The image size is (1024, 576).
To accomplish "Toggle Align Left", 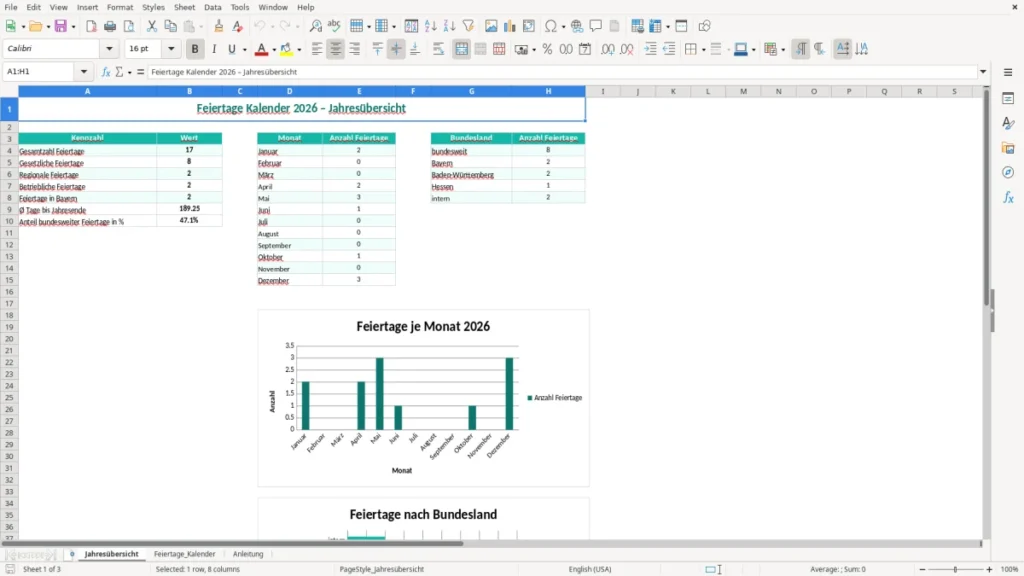I will pos(317,49).
